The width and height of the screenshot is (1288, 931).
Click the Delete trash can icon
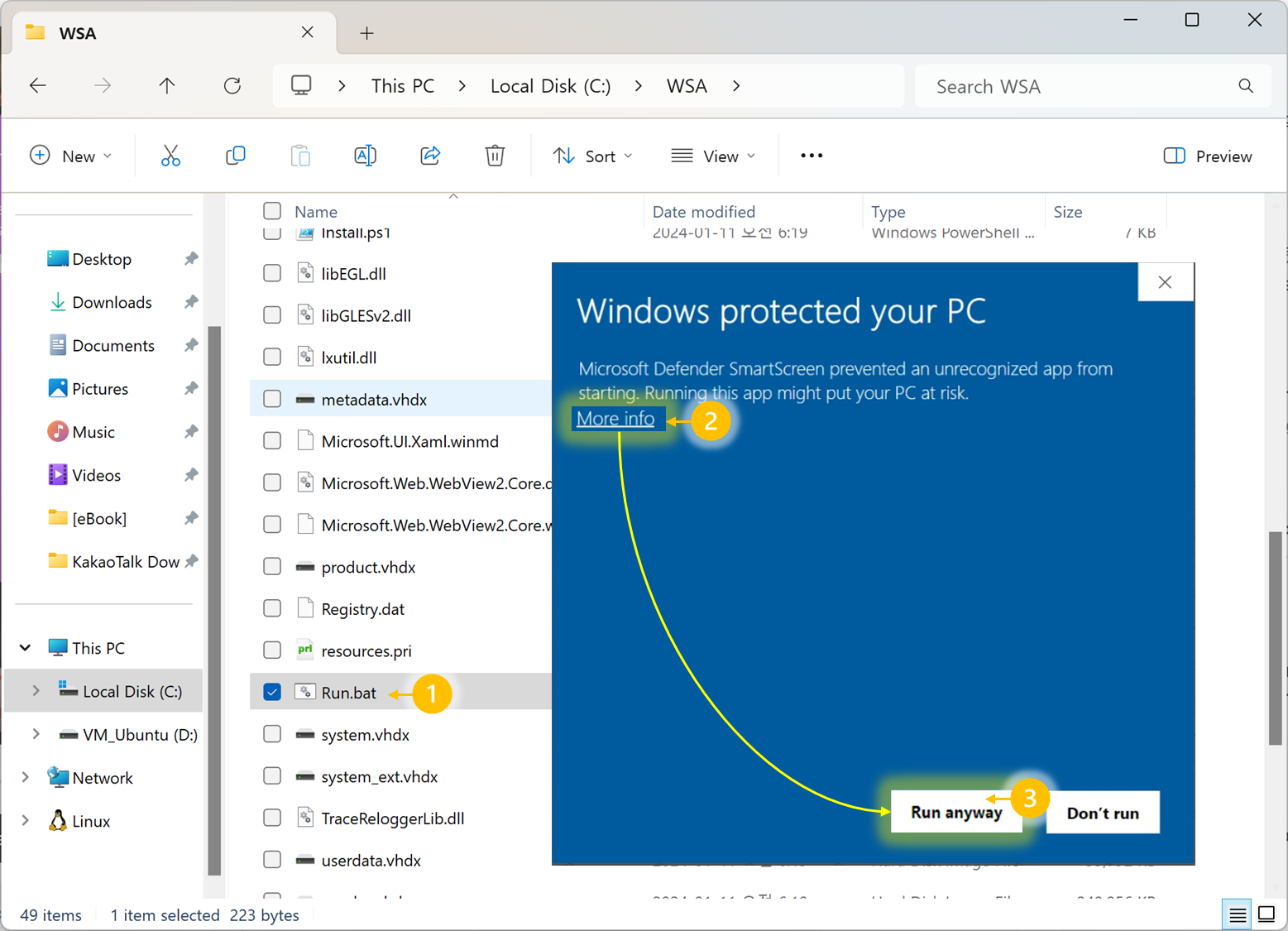click(495, 156)
